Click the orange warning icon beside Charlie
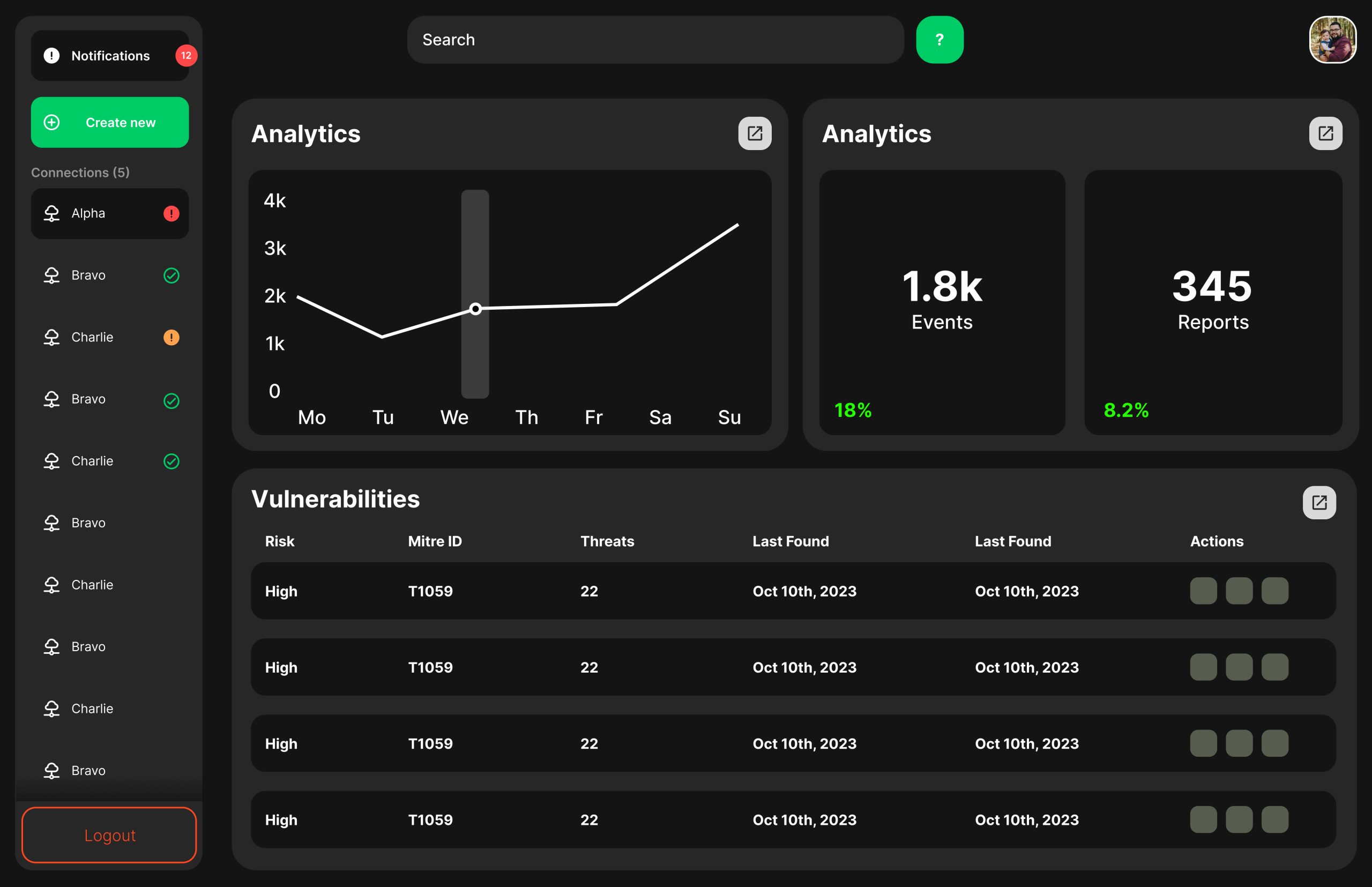 pos(171,338)
